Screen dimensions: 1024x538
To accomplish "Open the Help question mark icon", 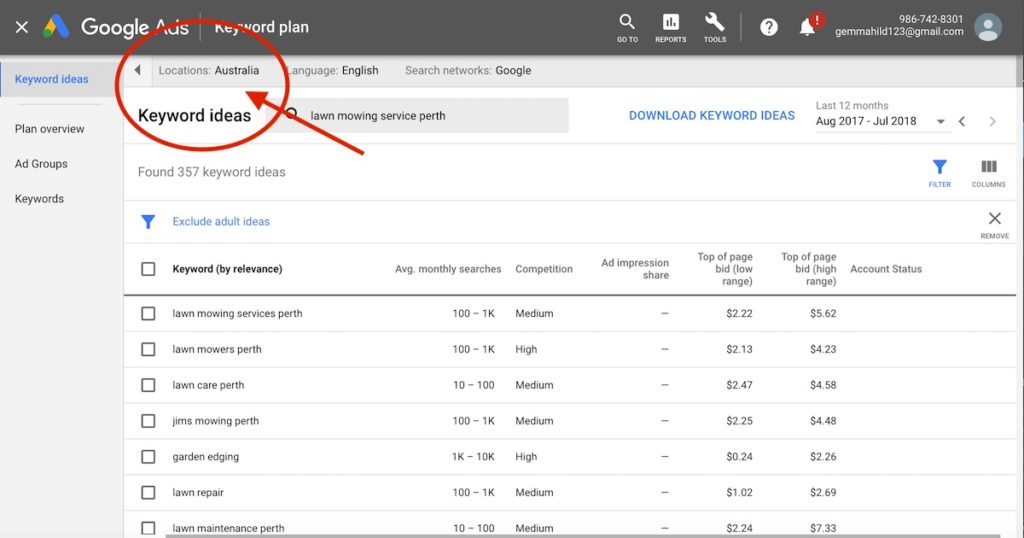I will click(769, 27).
